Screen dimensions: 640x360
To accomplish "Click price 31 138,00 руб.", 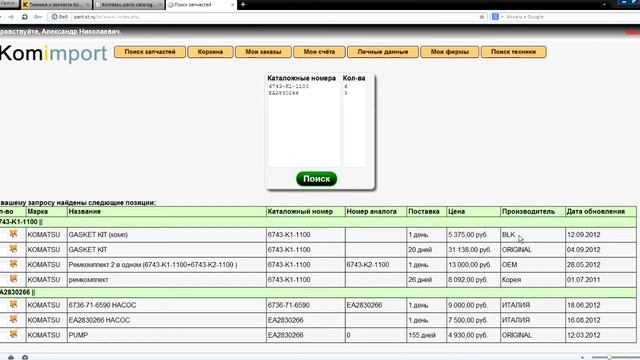I will [x=469, y=249].
